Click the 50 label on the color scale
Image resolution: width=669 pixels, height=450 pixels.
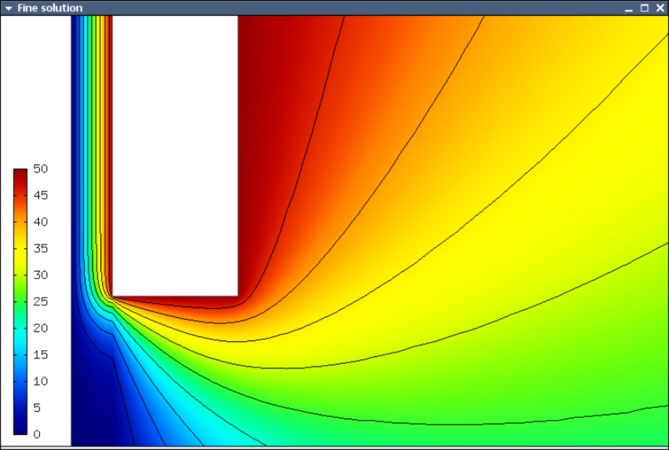[39, 169]
